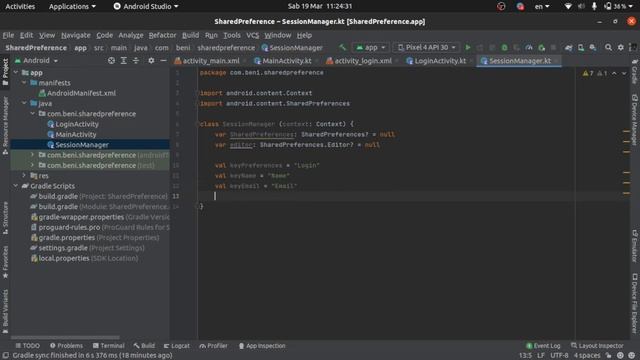Open IDE settings gear in toolbar
This screenshot has height=360, width=640.
[621, 48]
